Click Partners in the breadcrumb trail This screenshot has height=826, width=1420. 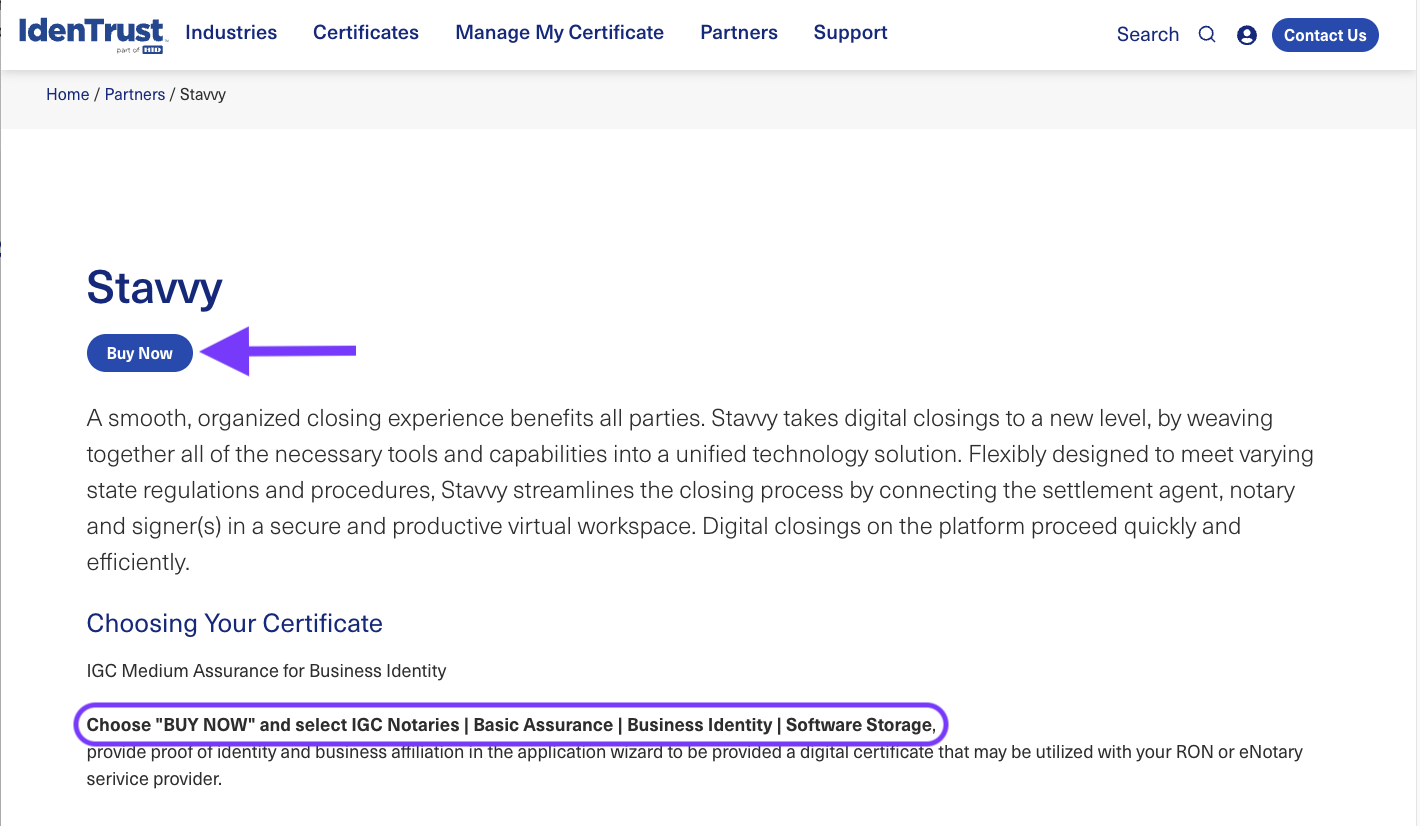tap(135, 93)
